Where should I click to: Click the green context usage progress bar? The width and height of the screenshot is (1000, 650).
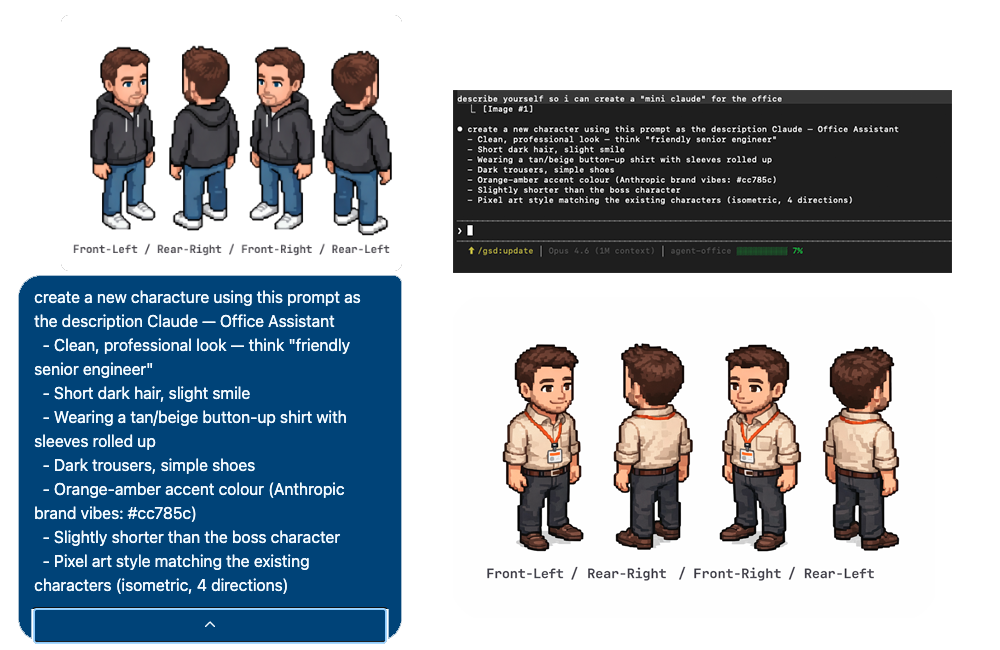(761, 251)
